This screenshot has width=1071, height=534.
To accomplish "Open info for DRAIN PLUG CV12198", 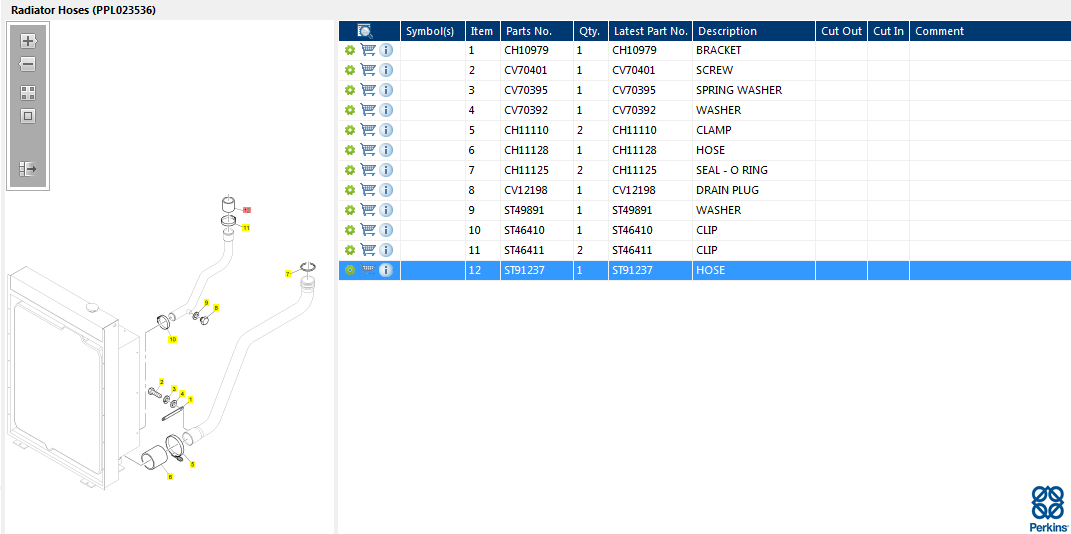I will point(386,190).
